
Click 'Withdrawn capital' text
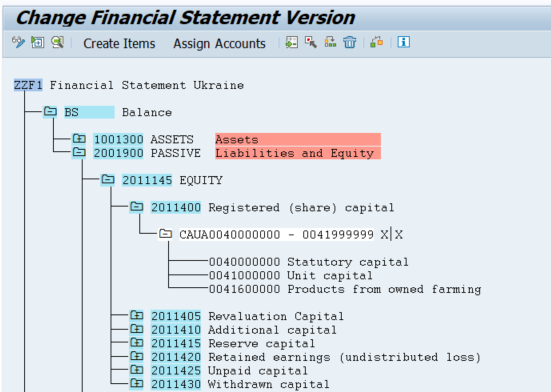click(269, 384)
